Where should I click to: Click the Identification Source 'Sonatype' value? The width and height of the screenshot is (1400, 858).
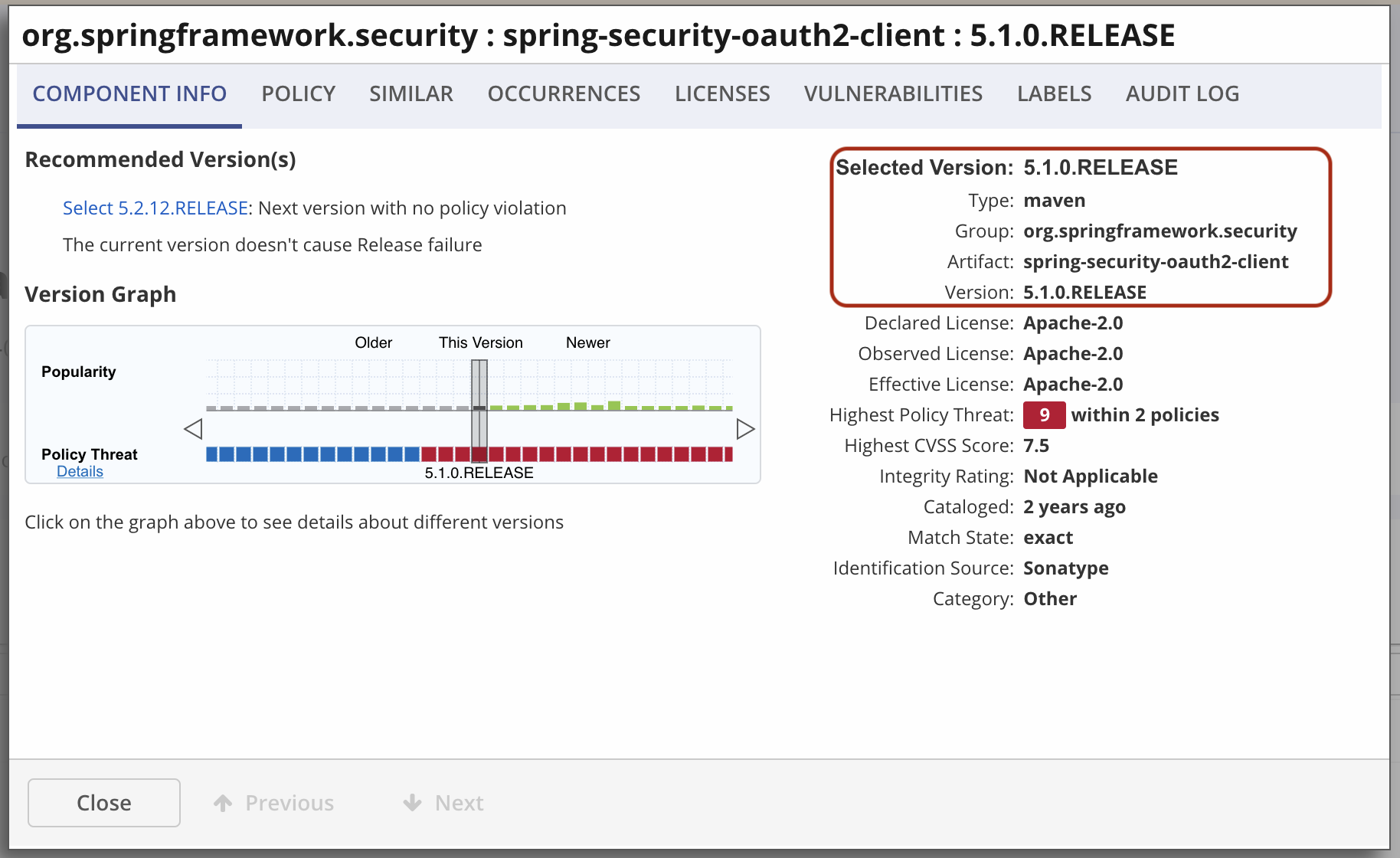coord(1066,568)
